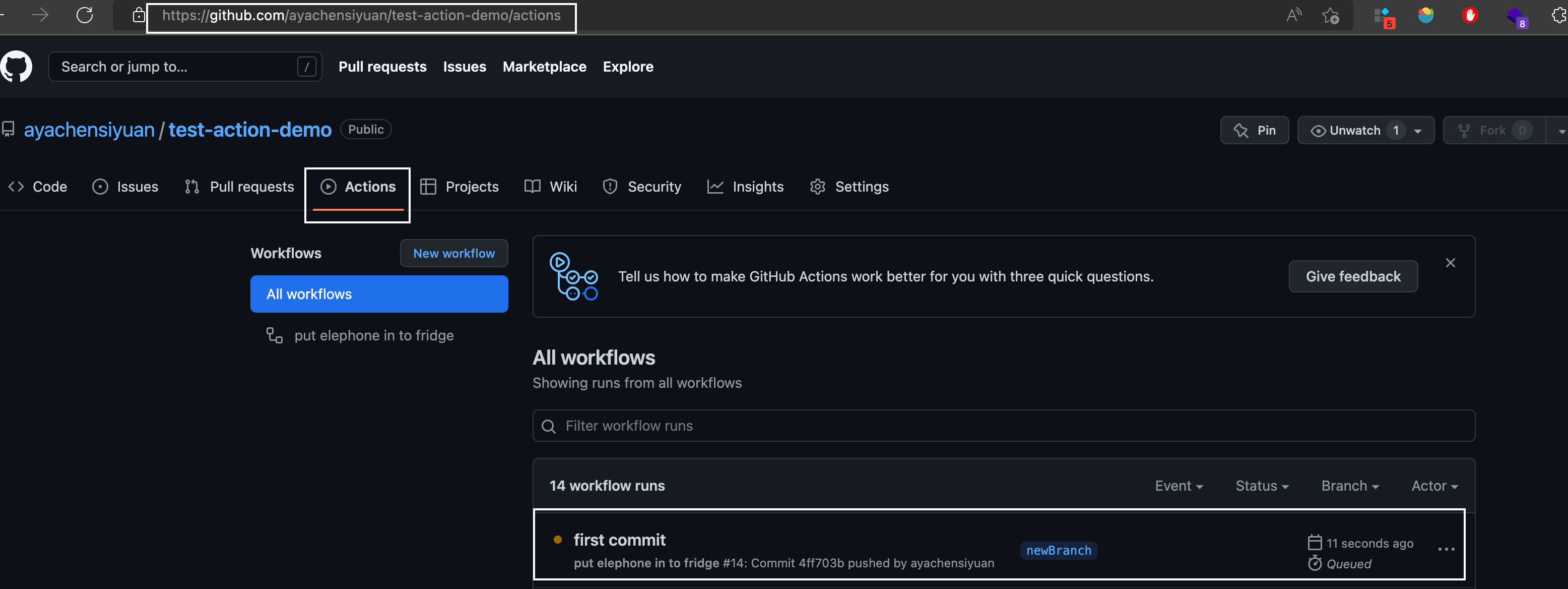Open extension icon with red 5 badge
The width and height of the screenshot is (1568, 589).
click(x=1384, y=17)
